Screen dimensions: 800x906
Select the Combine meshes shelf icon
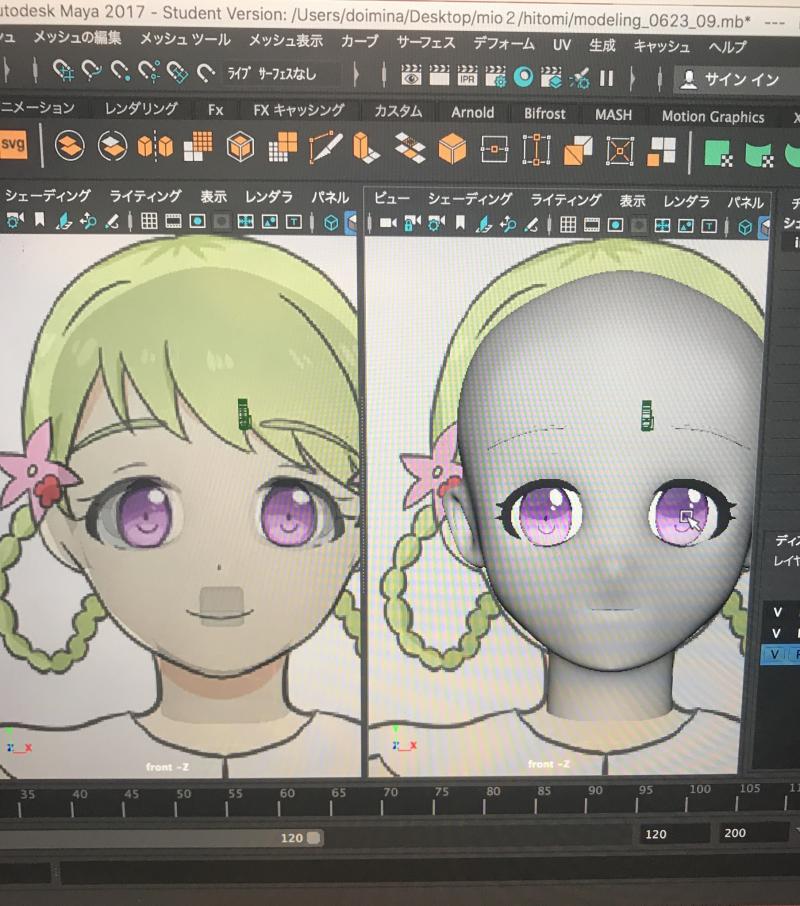(70, 146)
